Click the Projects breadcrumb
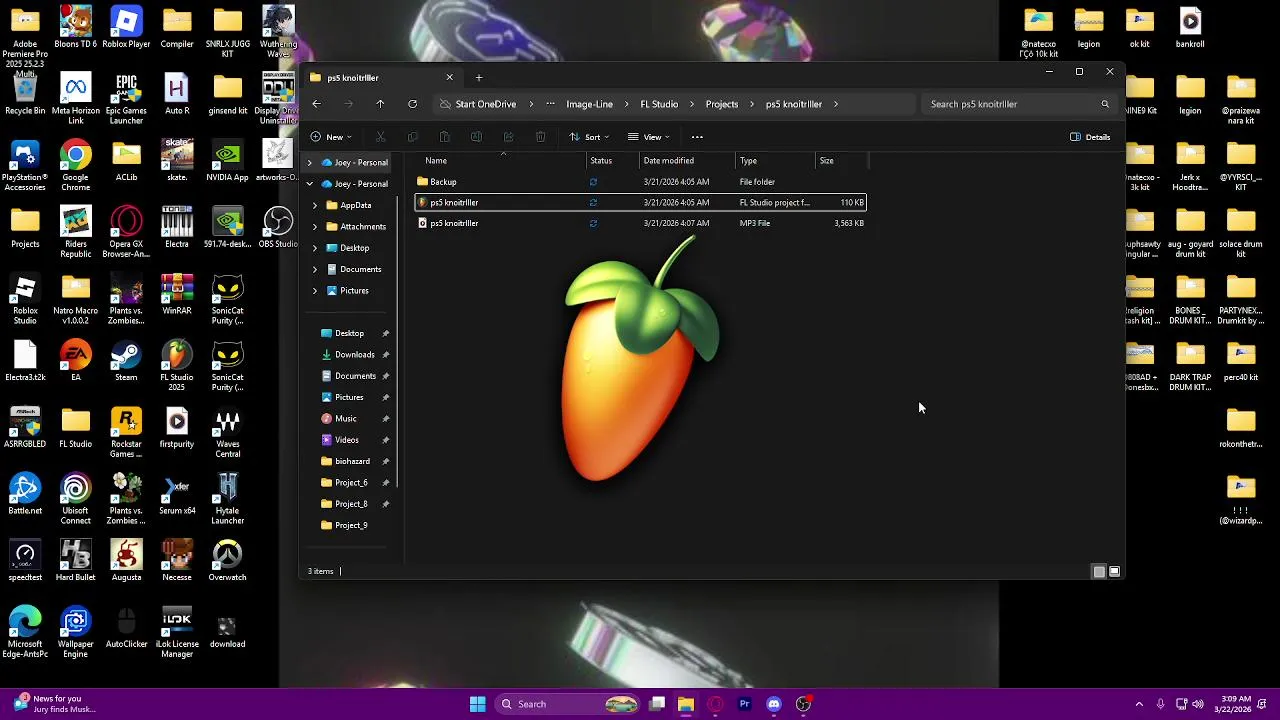 [x=722, y=104]
